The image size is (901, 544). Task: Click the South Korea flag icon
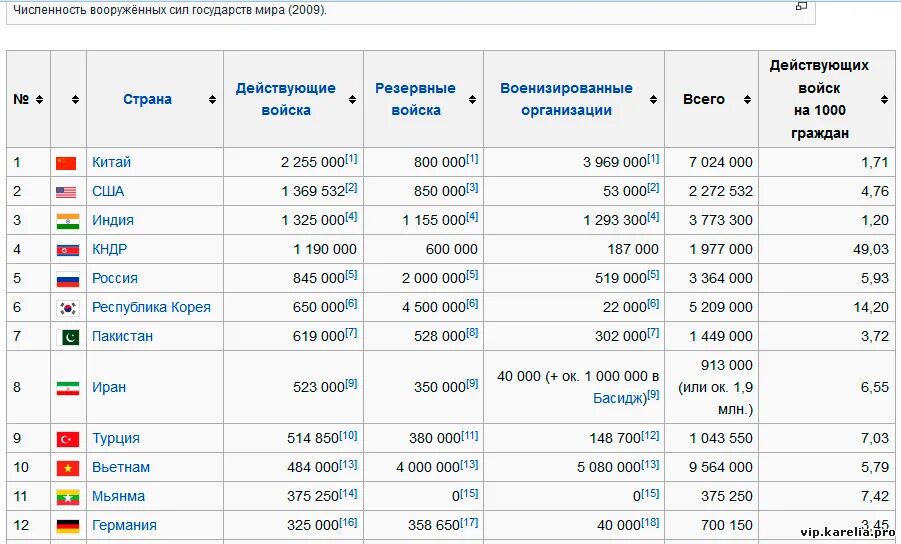68,308
